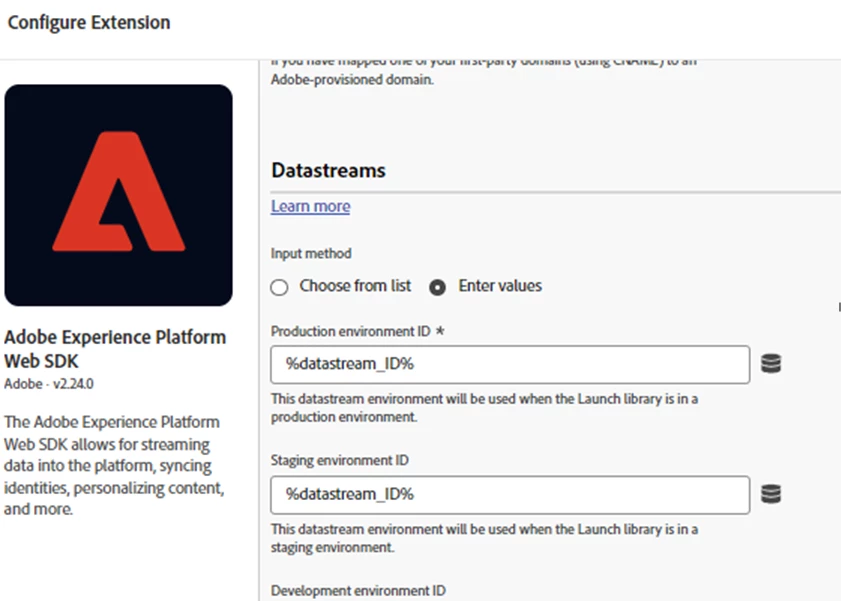
Task: Click the Configure Extension title
Action: pos(89,23)
